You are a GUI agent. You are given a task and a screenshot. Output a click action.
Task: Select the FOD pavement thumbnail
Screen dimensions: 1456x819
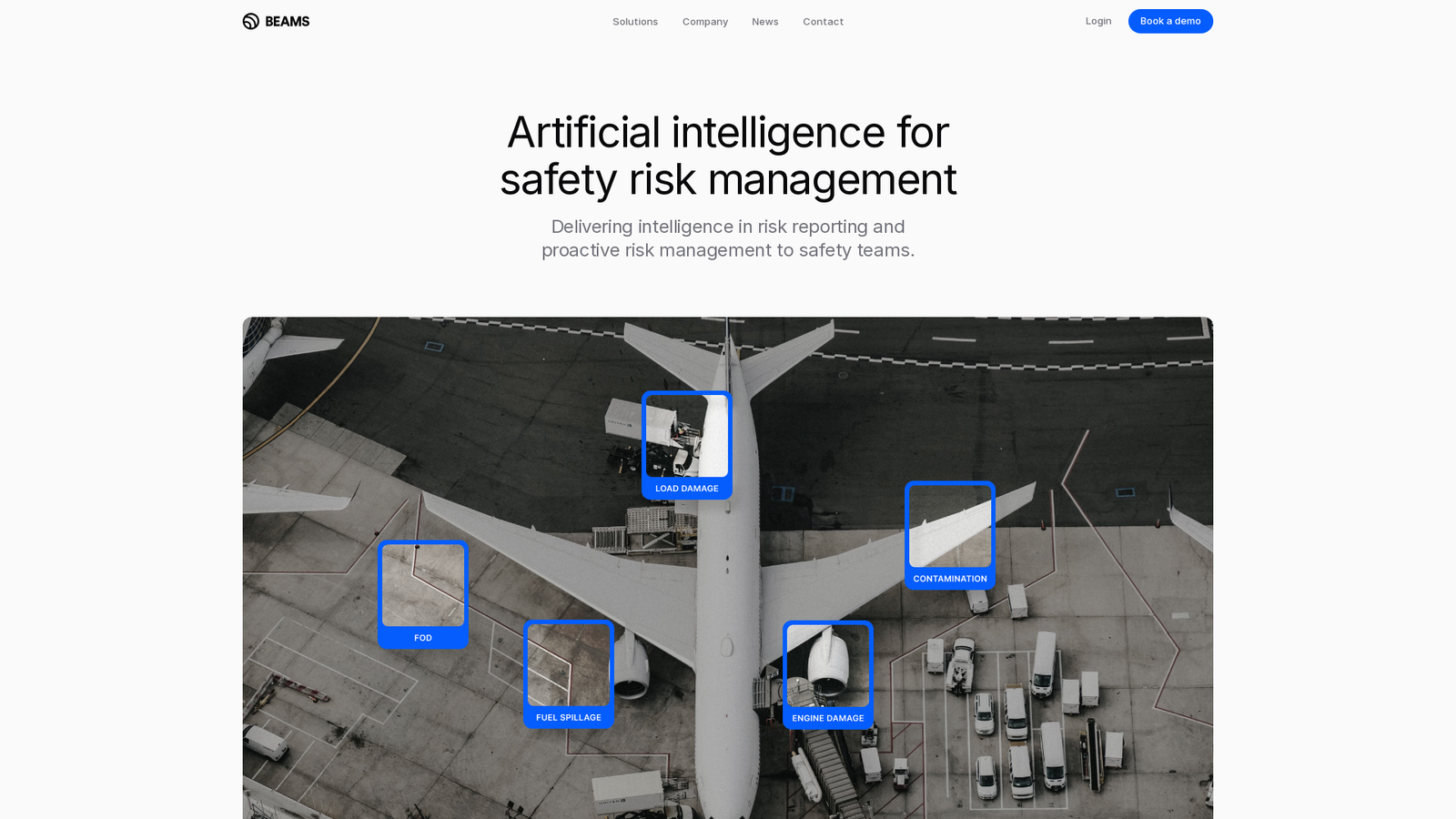coord(423,585)
